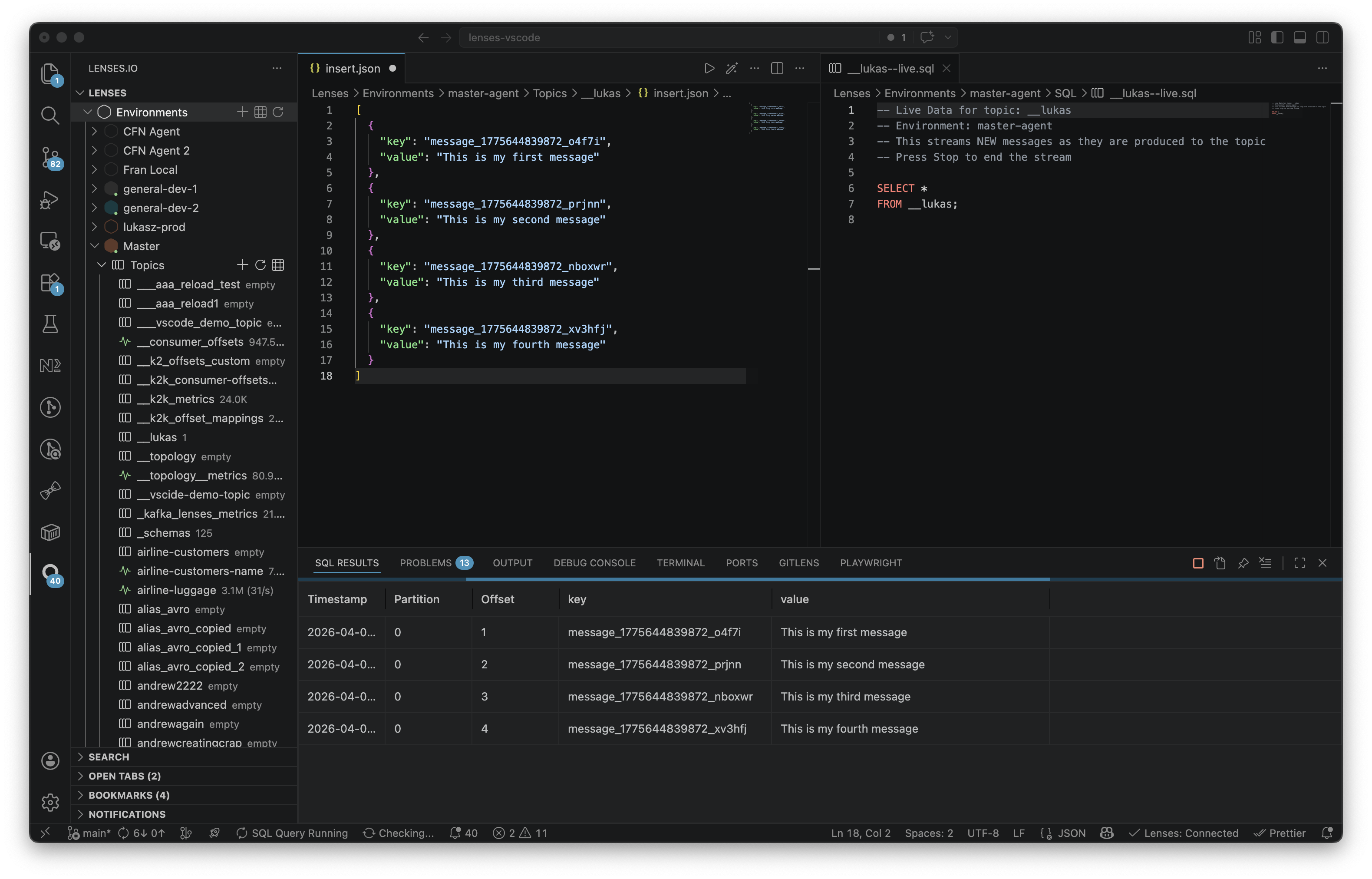The height and width of the screenshot is (879, 1372).
Task: Switch to the PROBLEMS tab
Action: (436, 563)
